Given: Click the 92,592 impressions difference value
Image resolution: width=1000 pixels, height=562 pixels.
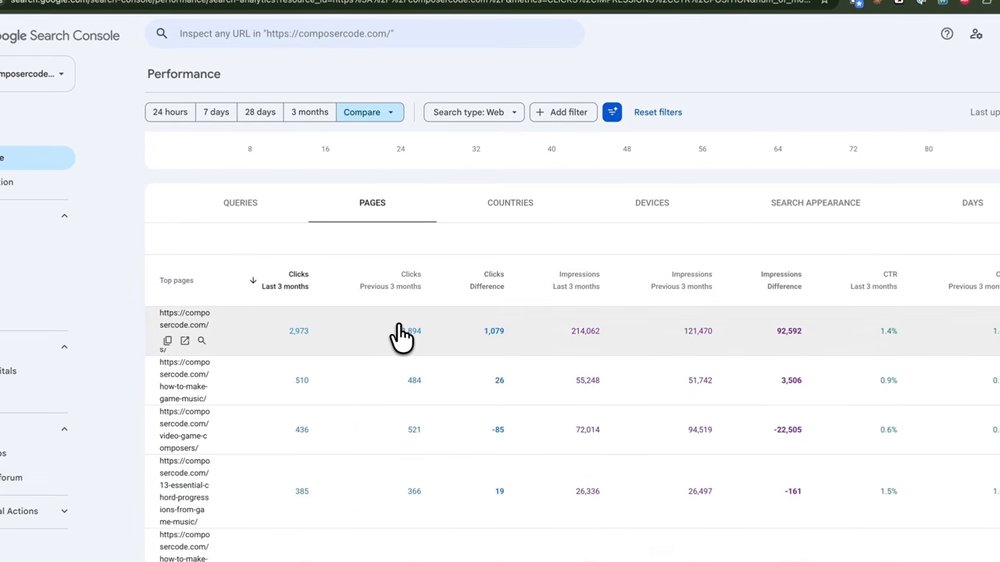Looking at the screenshot, I should point(789,331).
